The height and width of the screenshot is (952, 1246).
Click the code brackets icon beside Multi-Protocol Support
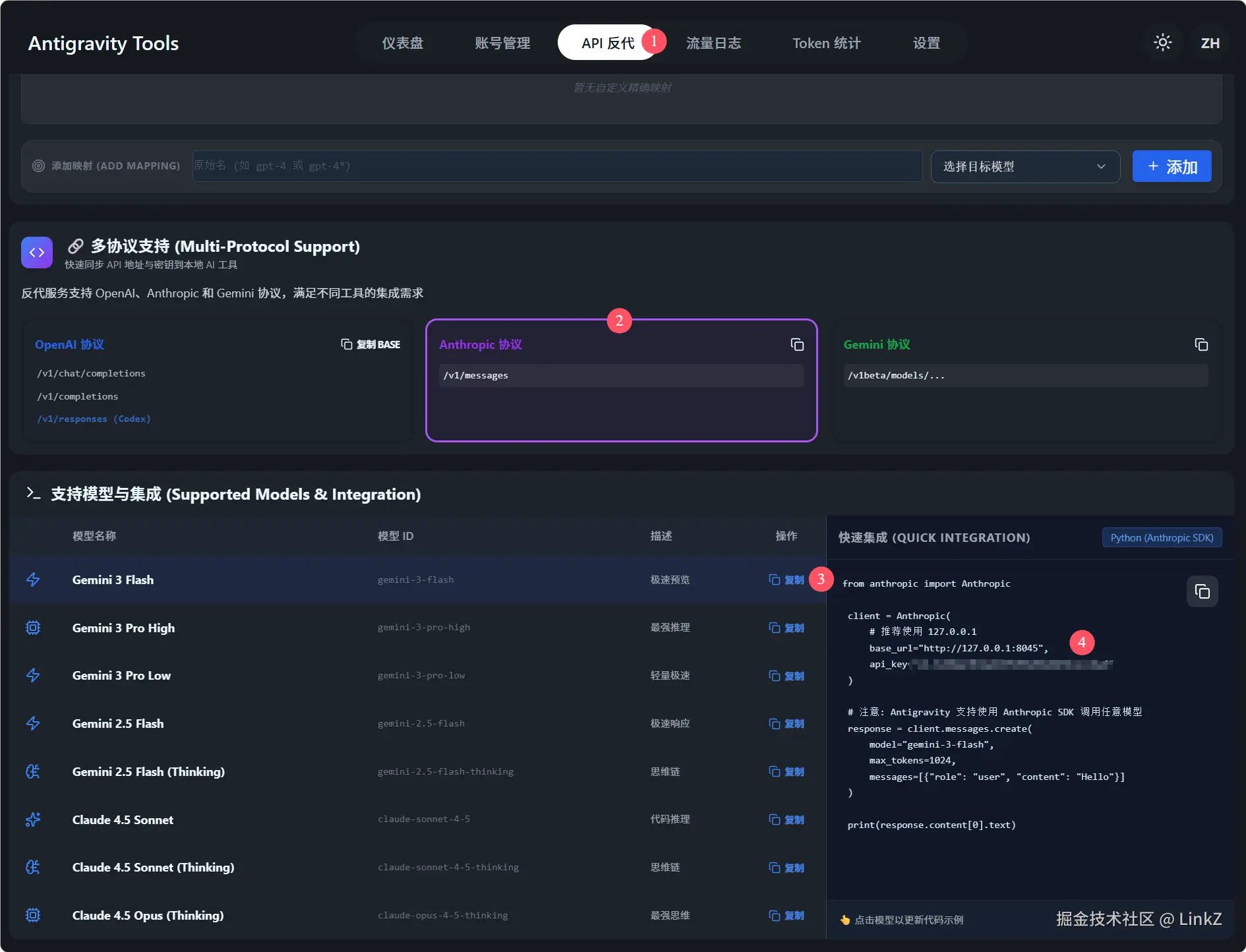[37, 253]
